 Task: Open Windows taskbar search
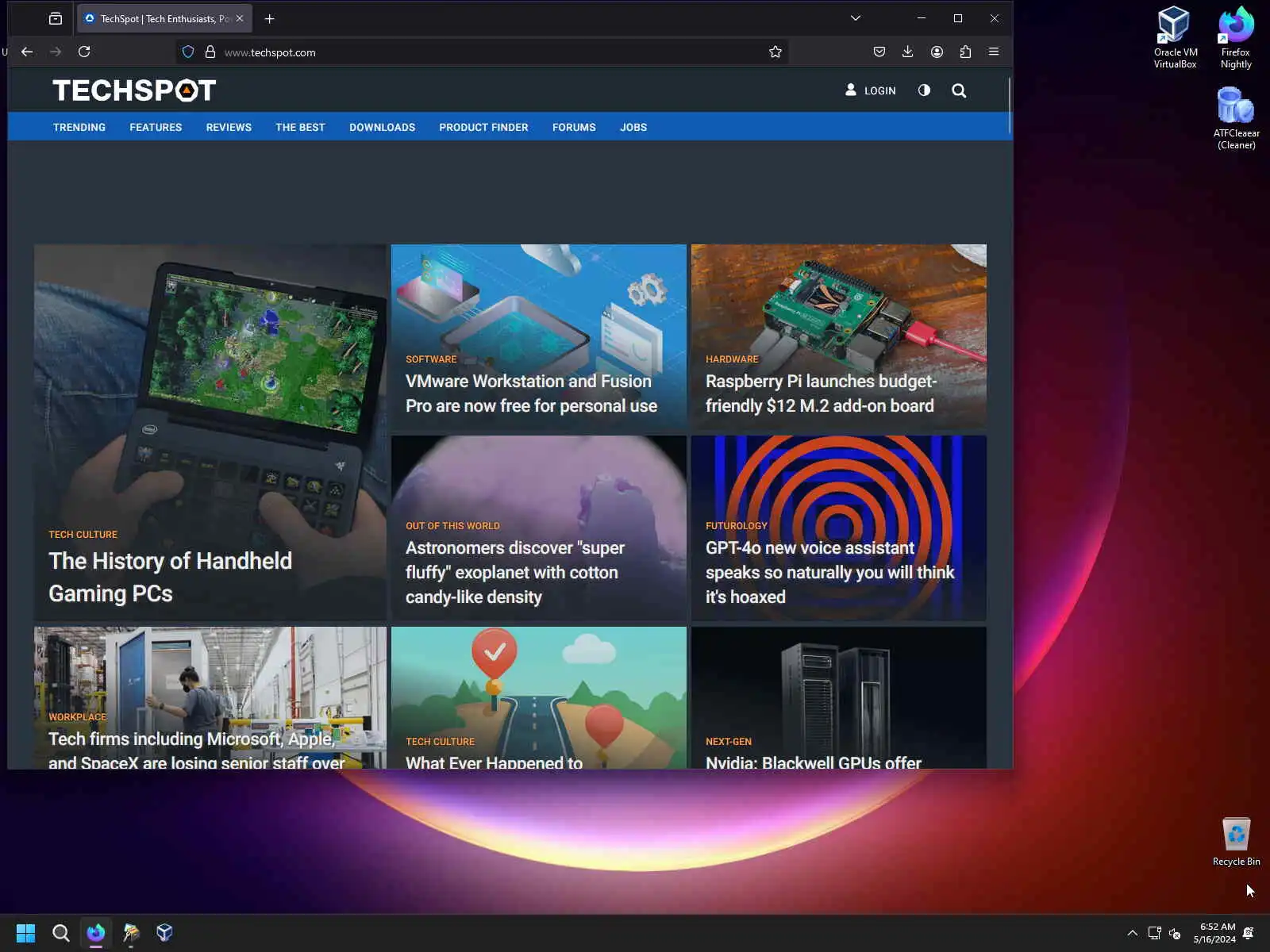60,933
